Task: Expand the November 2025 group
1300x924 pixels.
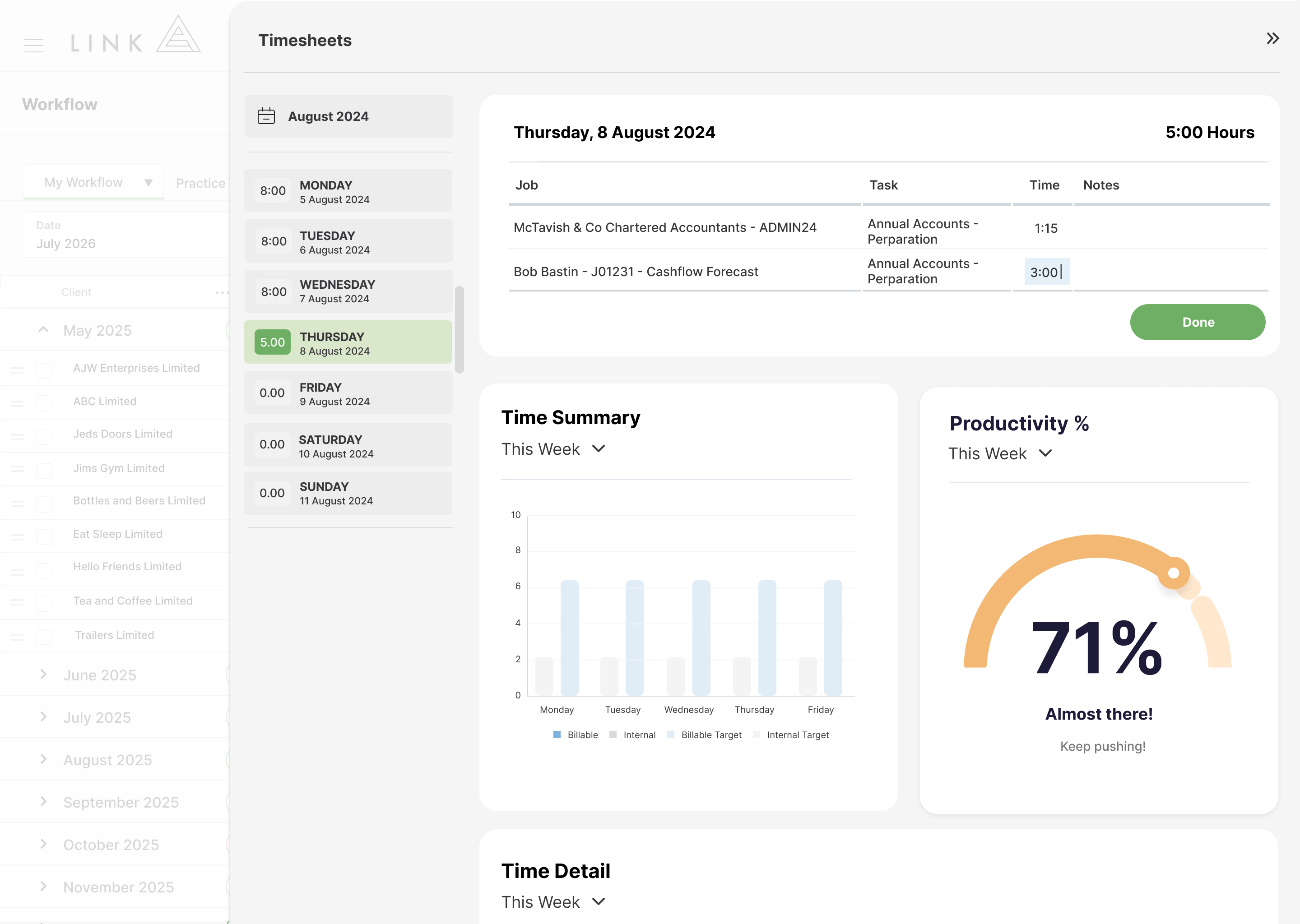Action: tap(43, 886)
